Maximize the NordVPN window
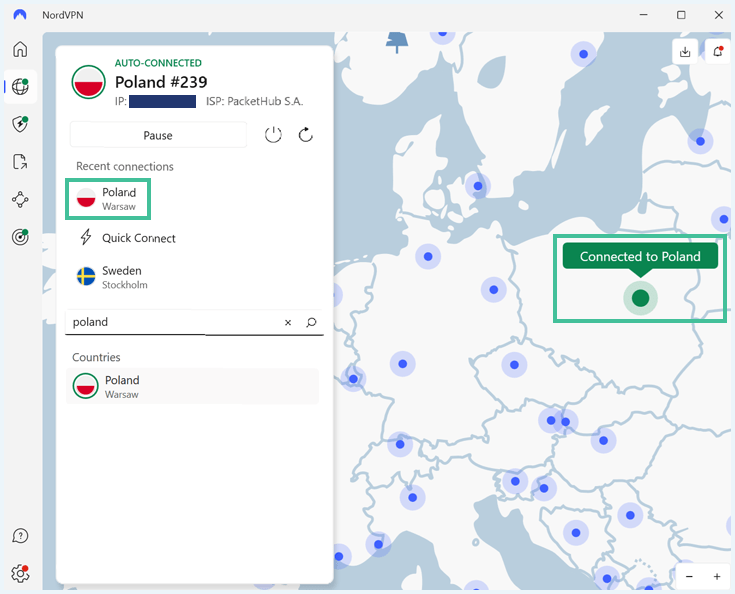735x594 pixels. tap(681, 15)
